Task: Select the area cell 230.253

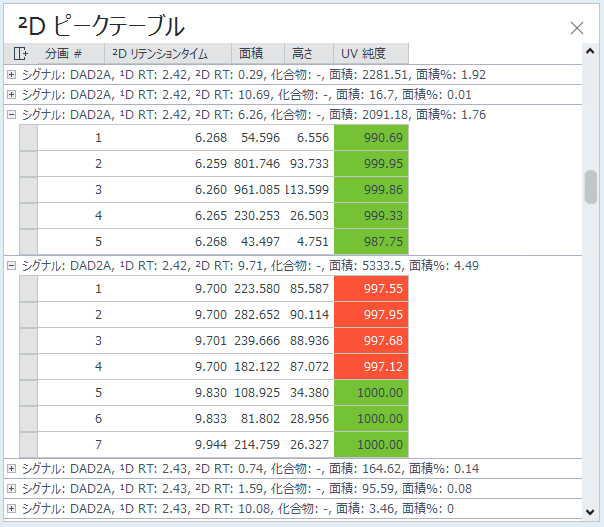Action: click(x=257, y=216)
